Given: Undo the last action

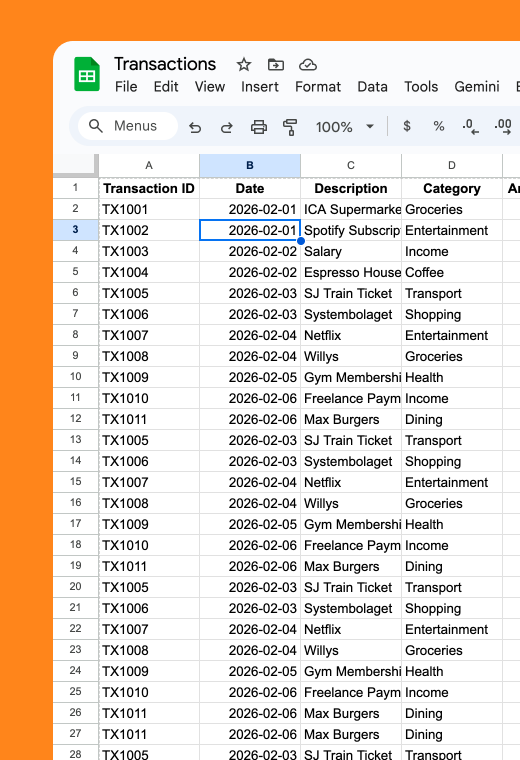Looking at the screenshot, I should click(x=195, y=127).
